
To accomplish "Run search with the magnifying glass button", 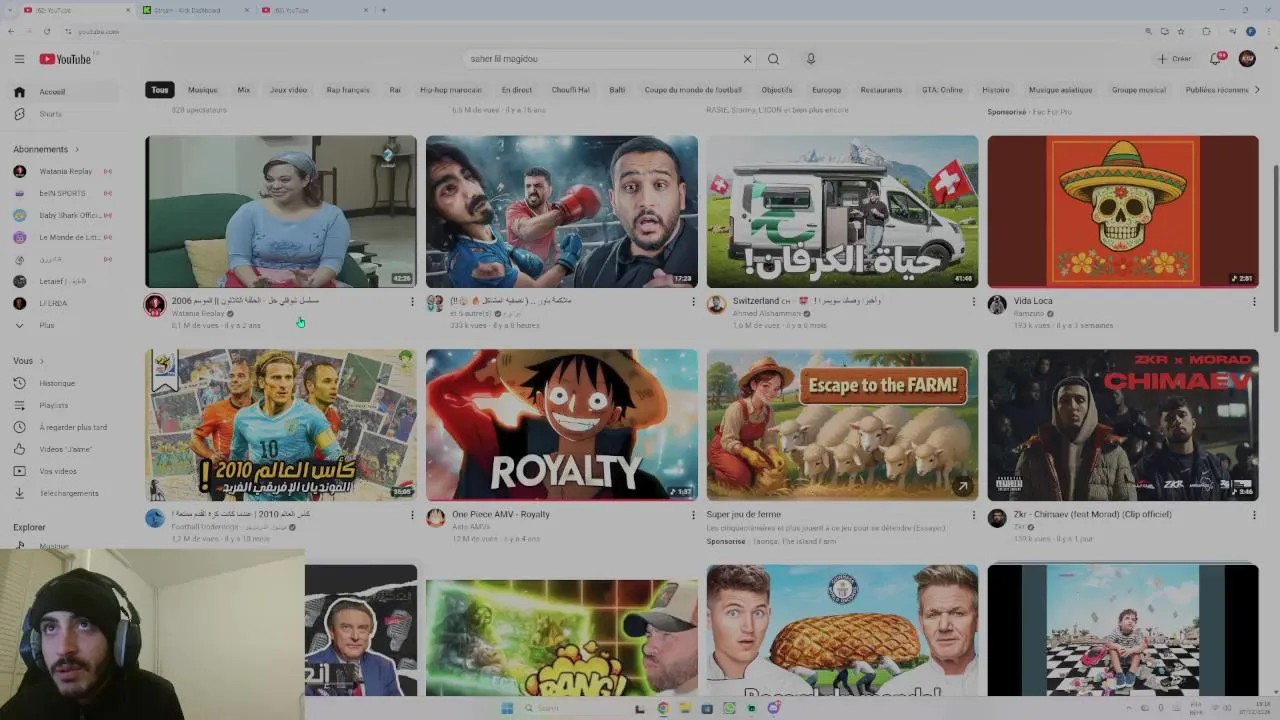I will coord(773,59).
